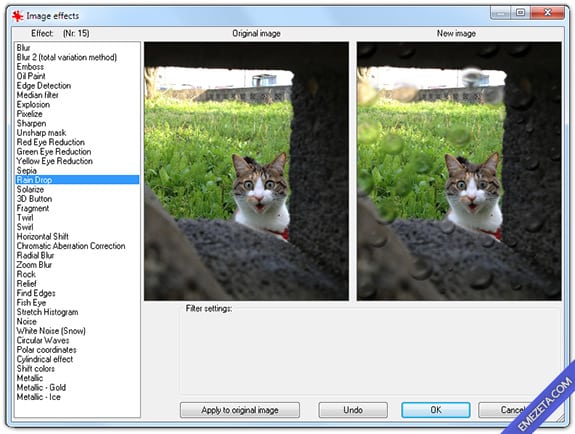Choose the Shift colors effect

pos(36,369)
